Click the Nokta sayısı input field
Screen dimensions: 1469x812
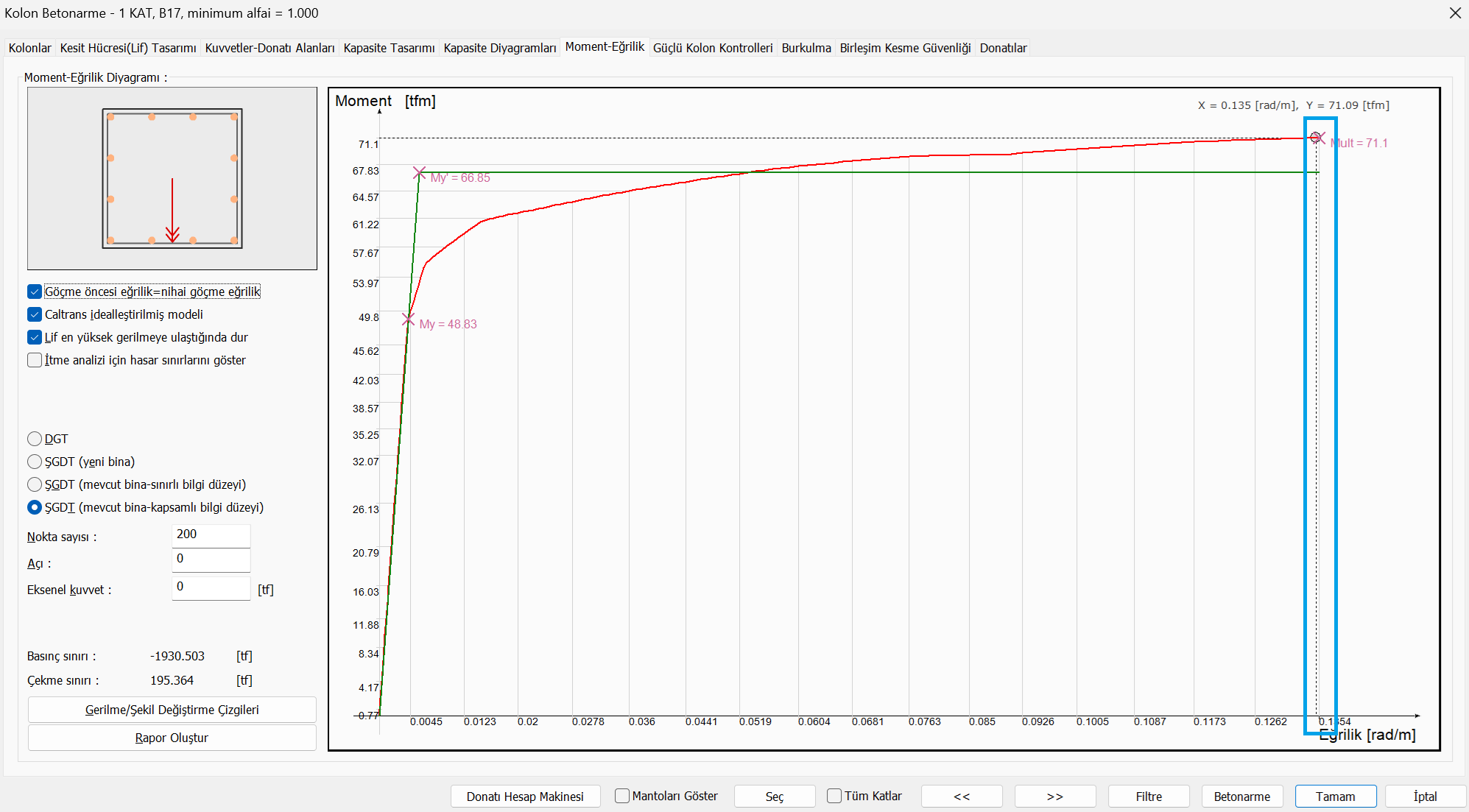click(x=211, y=535)
